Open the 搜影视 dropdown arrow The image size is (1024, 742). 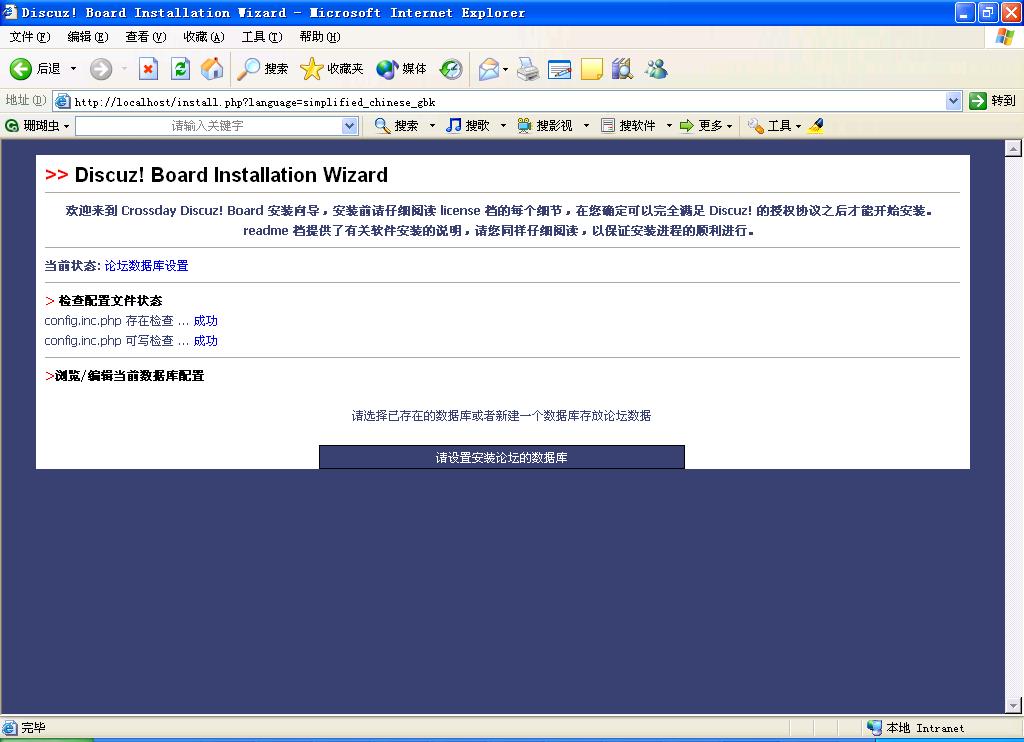click(586, 125)
